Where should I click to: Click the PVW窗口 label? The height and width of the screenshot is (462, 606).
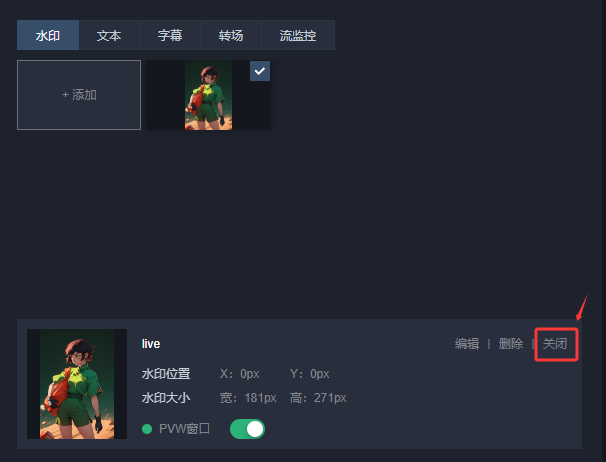tap(184, 429)
